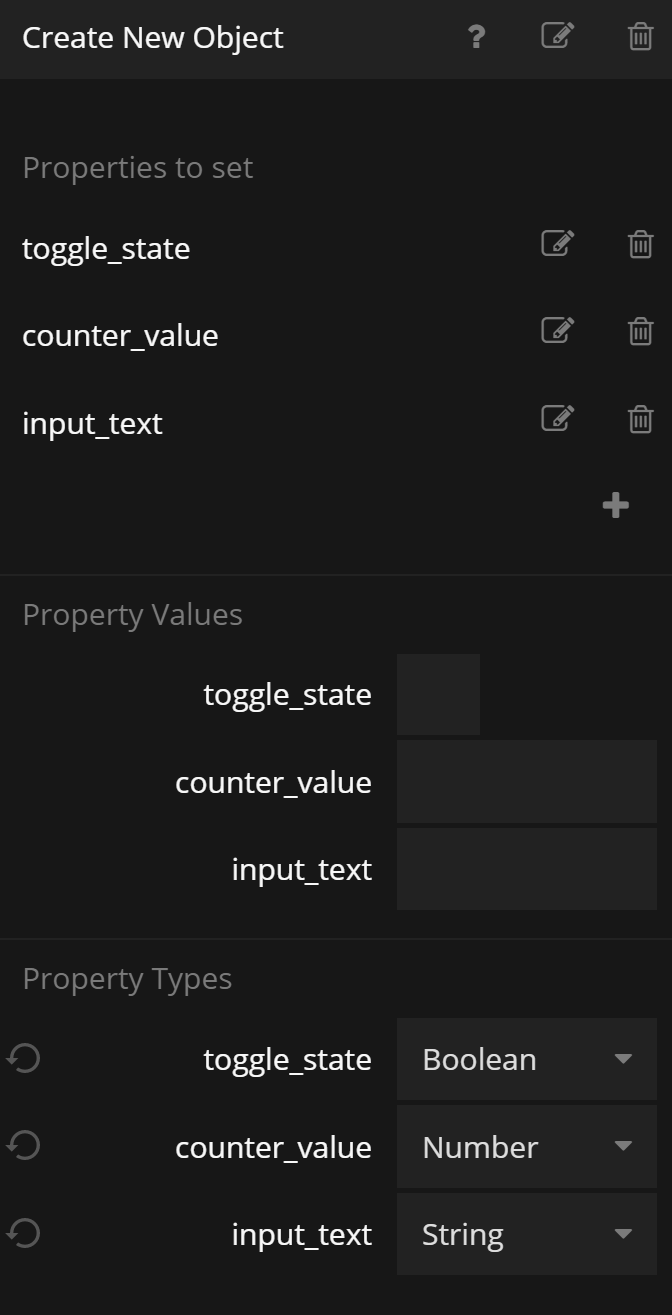The width and height of the screenshot is (672, 1315).
Task: Rename the counter_value property
Action: (557, 331)
